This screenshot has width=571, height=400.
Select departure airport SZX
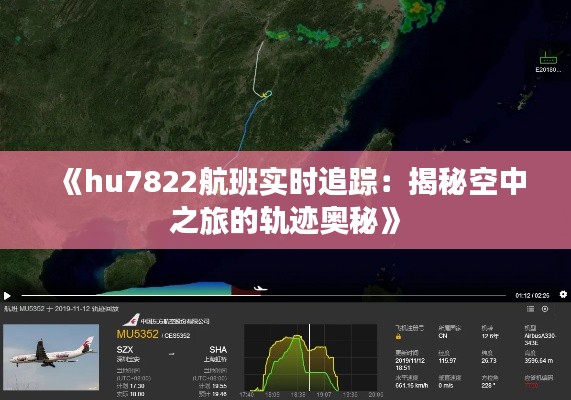pos(125,350)
